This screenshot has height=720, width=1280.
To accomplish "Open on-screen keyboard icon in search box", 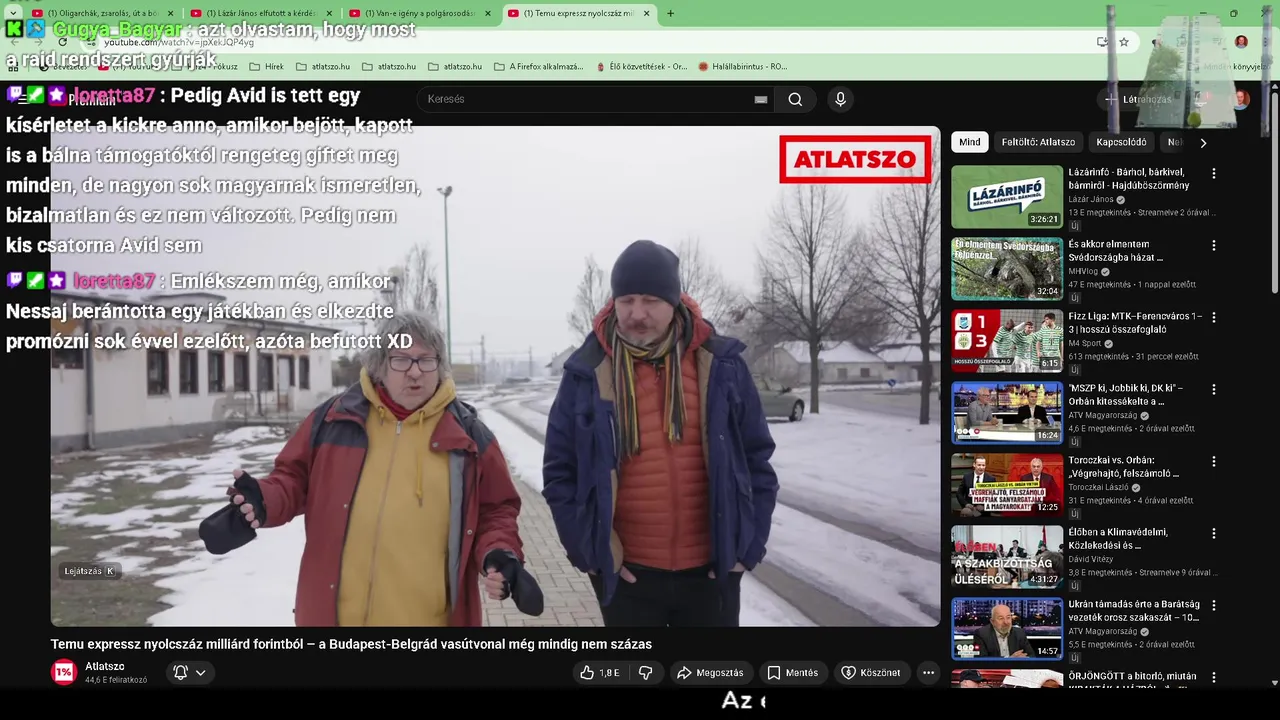I will point(761,99).
